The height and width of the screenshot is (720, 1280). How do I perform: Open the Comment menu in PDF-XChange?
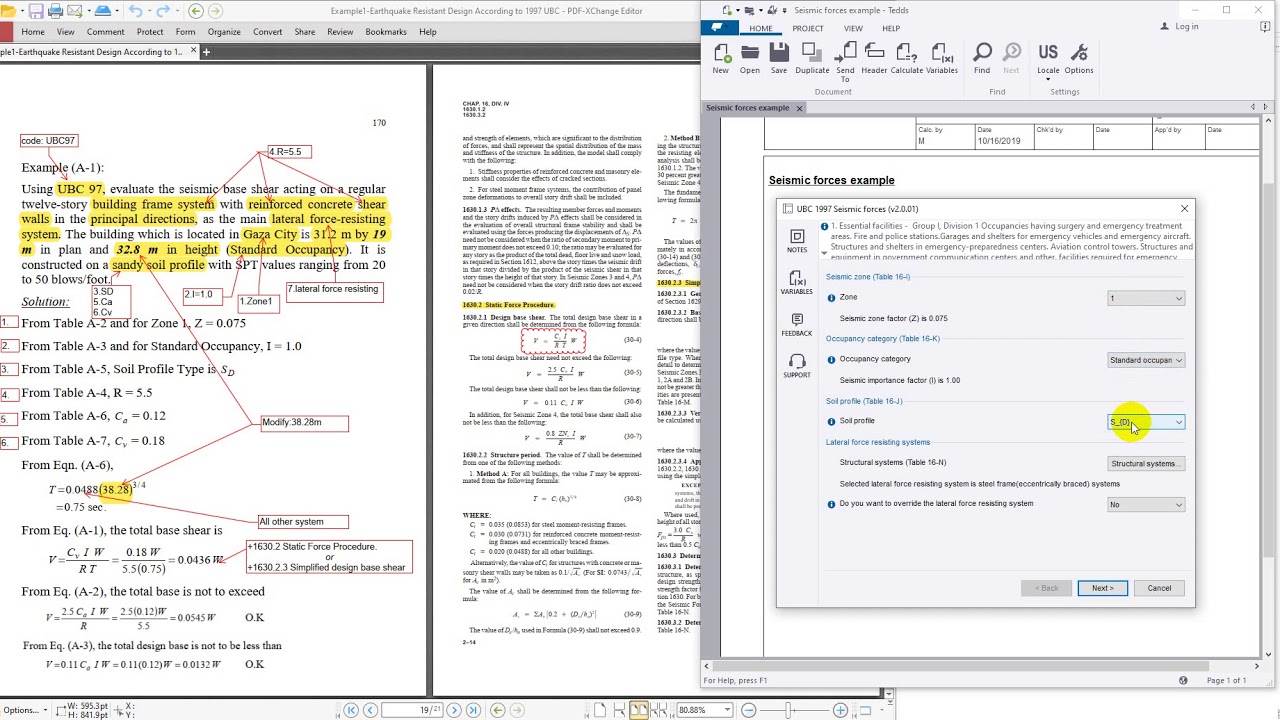click(x=105, y=32)
